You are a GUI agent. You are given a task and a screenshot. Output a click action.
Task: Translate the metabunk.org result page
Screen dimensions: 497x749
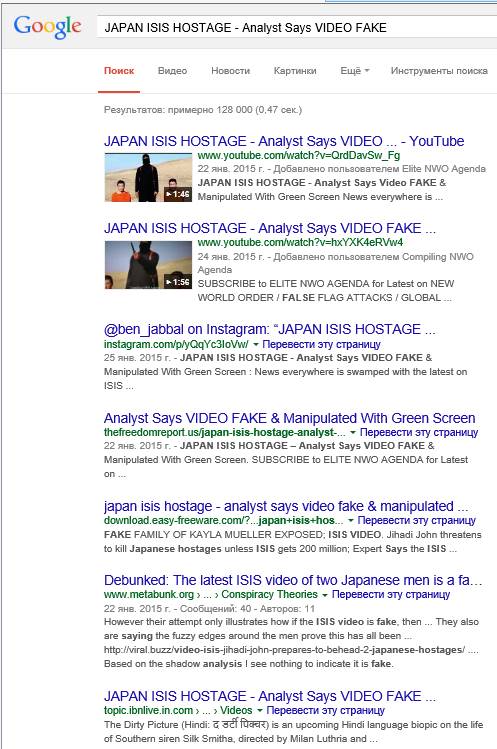coord(390,594)
